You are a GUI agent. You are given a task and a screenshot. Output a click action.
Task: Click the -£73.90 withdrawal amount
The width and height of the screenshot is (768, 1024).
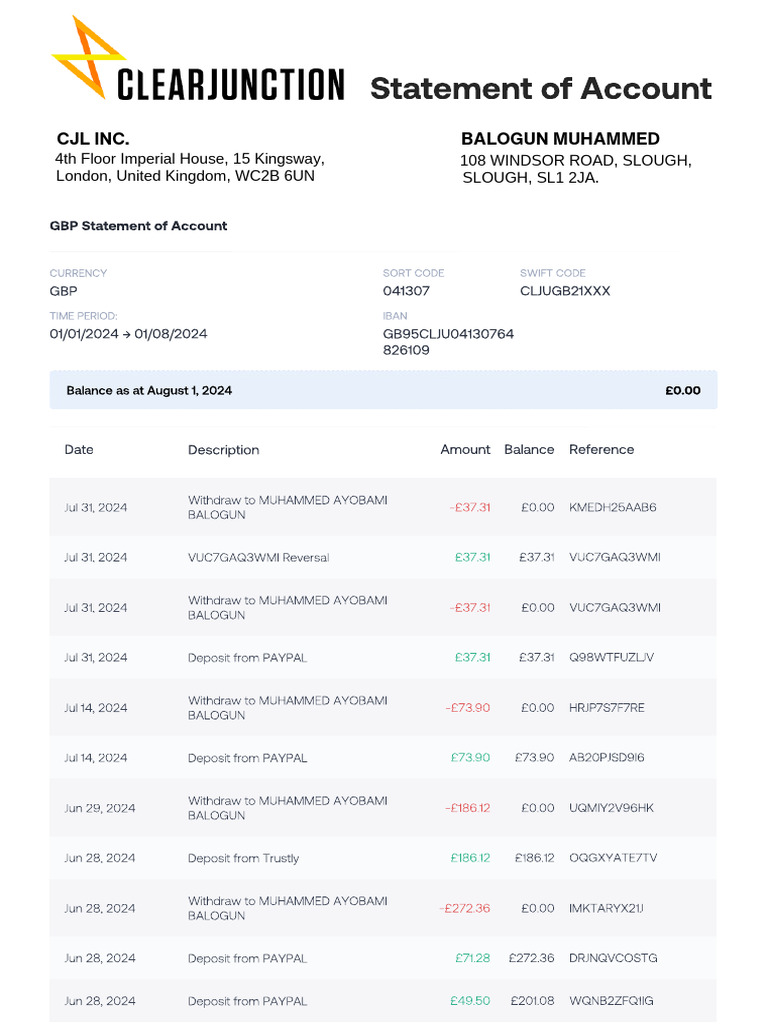pos(468,708)
